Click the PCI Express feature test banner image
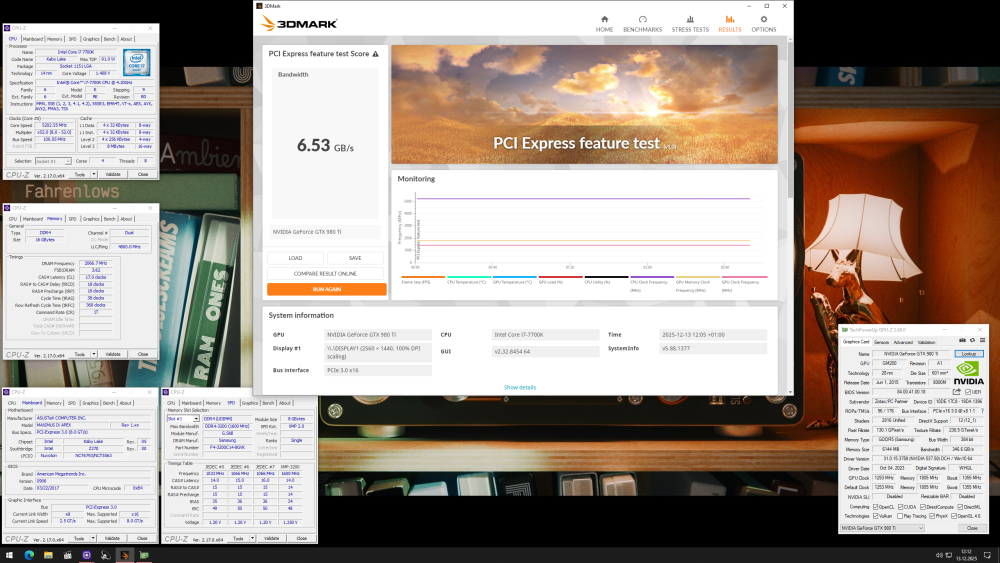 click(x=584, y=105)
